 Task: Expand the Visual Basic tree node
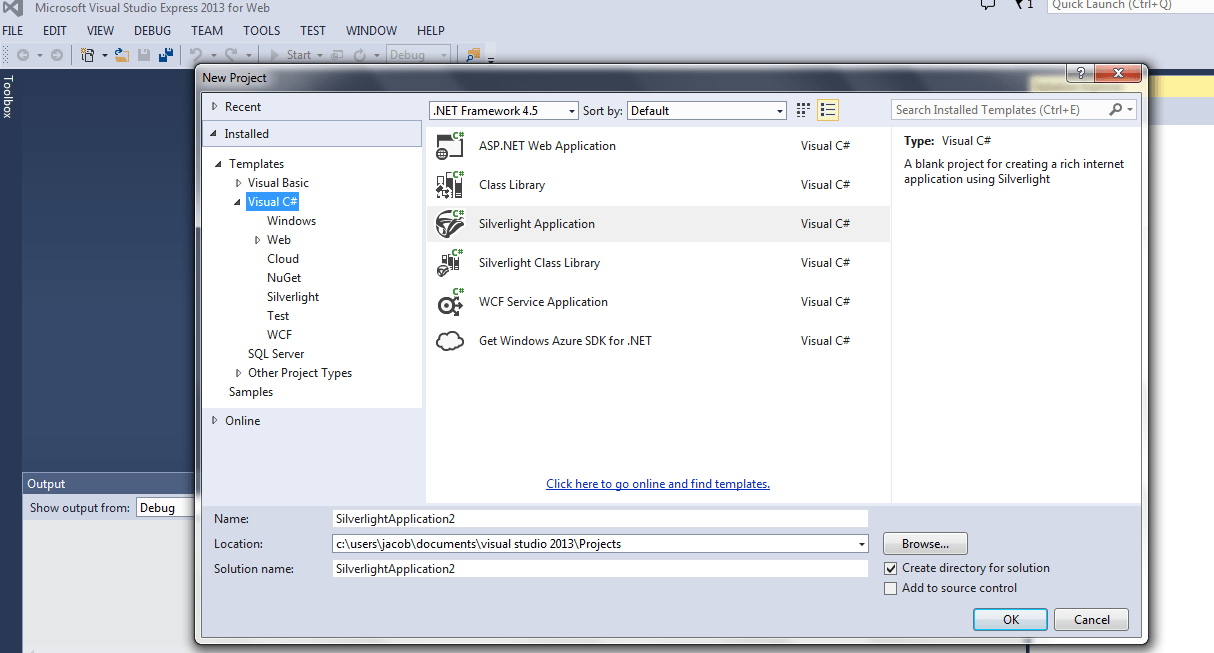coord(238,183)
